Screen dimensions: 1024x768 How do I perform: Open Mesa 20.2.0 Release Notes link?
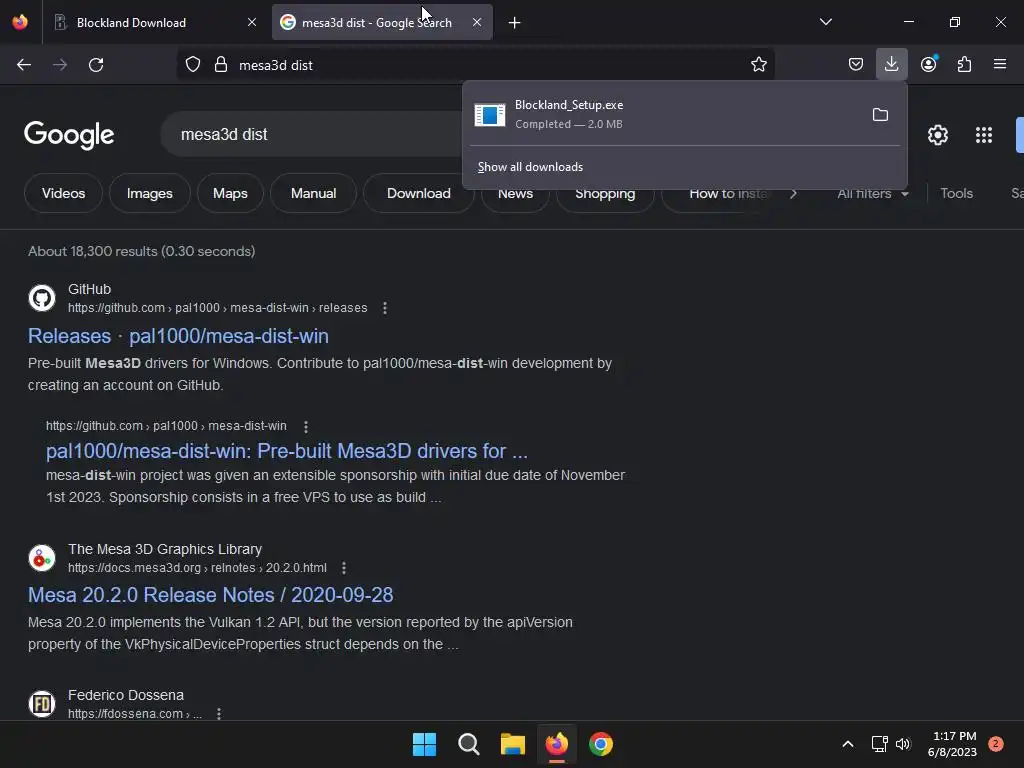[x=210, y=595]
